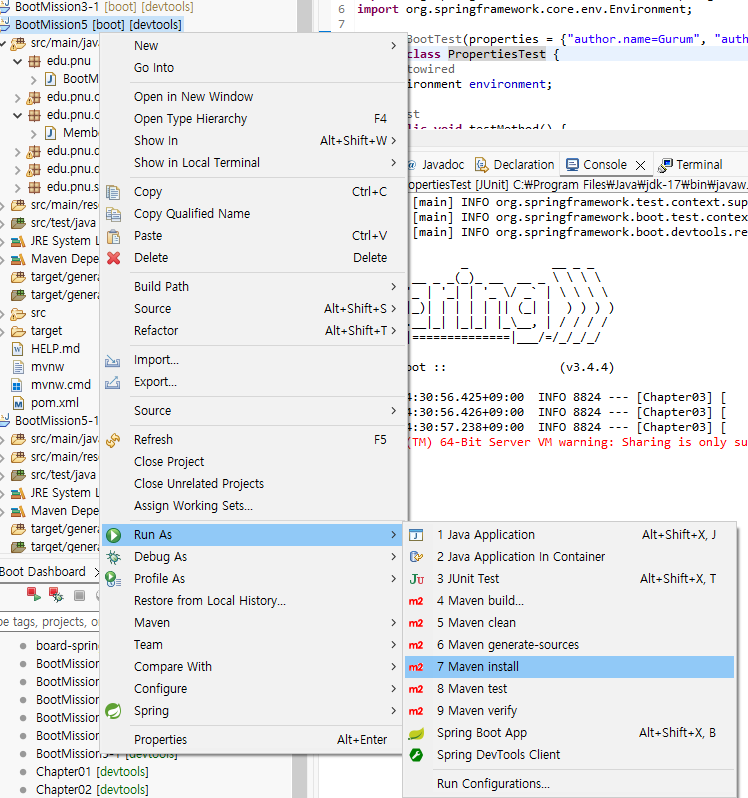This screenshot has width=748, height=798.
Task: Open the Refactor submenu
Action: [254, 331]
